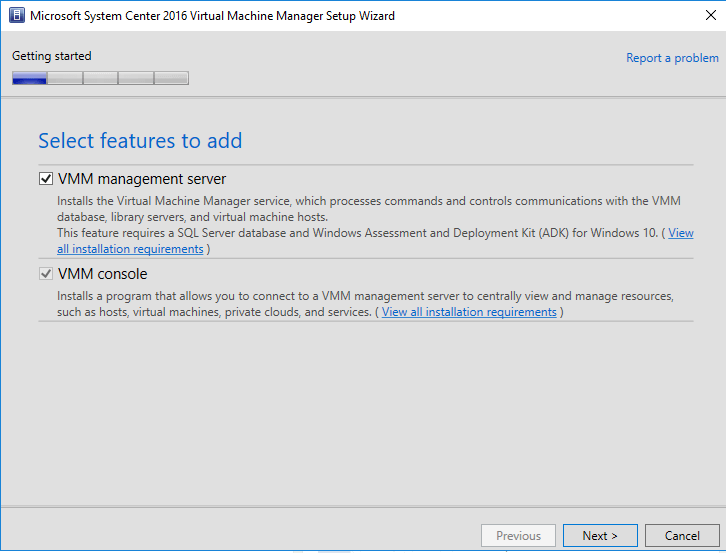
Task: Click the wizard window title text
Action: click(x=213, y=16)
